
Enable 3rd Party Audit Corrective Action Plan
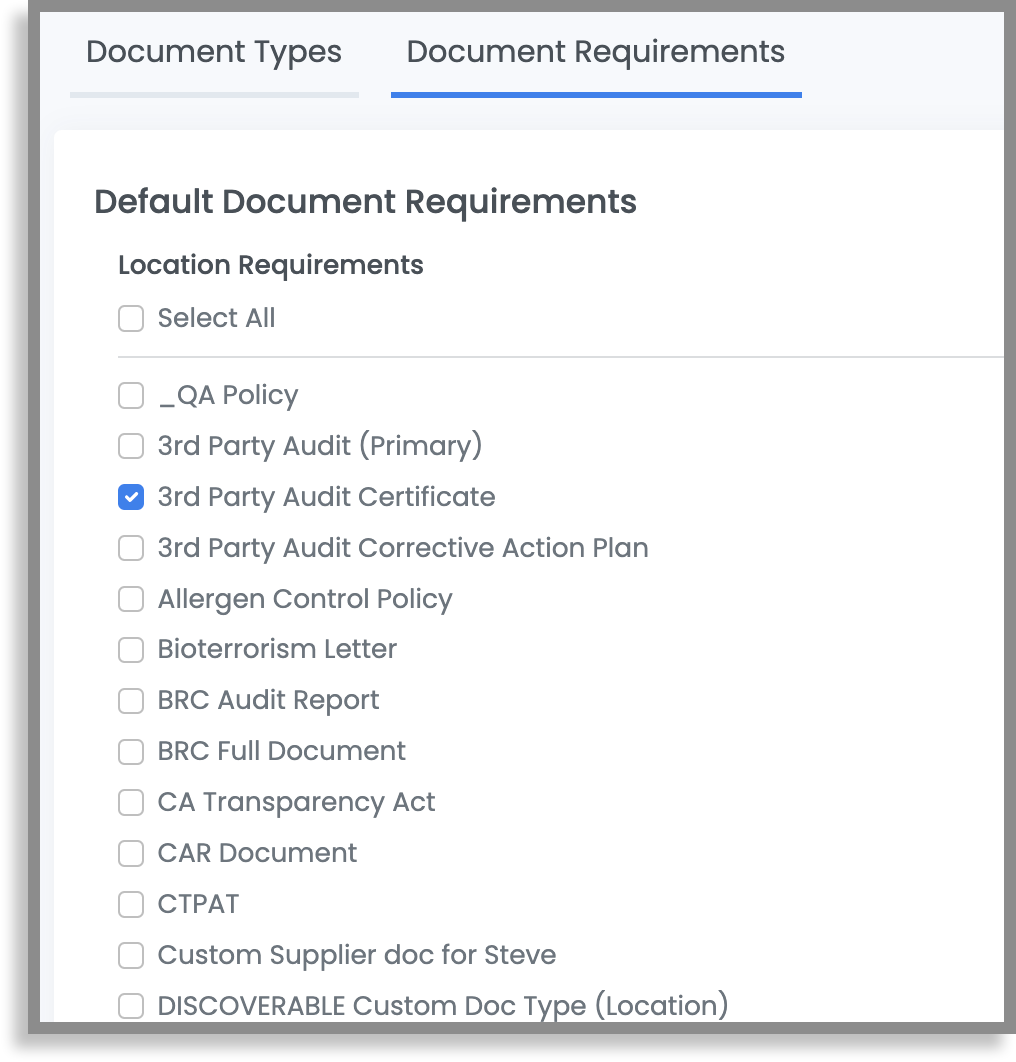[x=130, y=548]
